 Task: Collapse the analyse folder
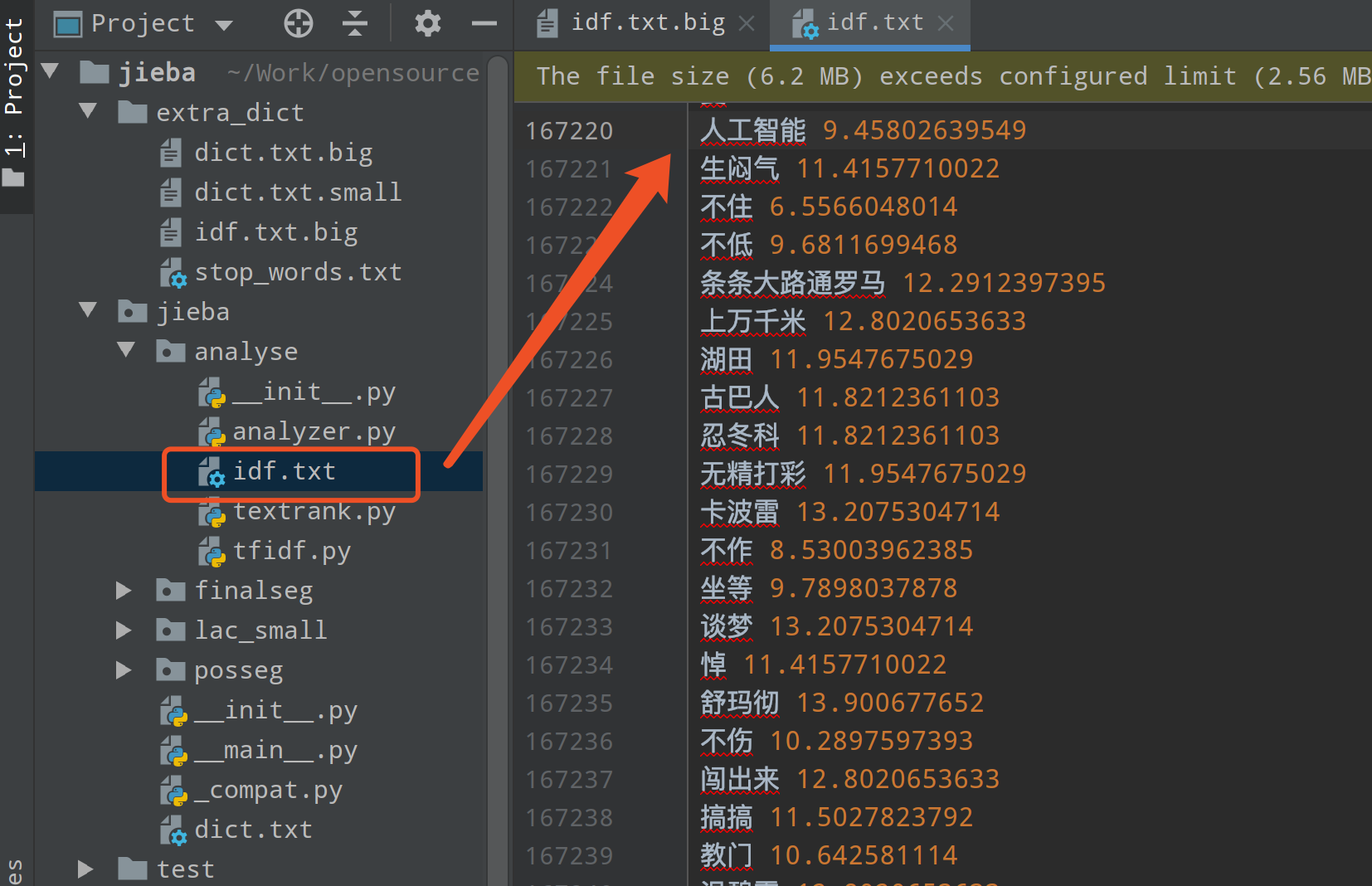[x=126, y=350]
